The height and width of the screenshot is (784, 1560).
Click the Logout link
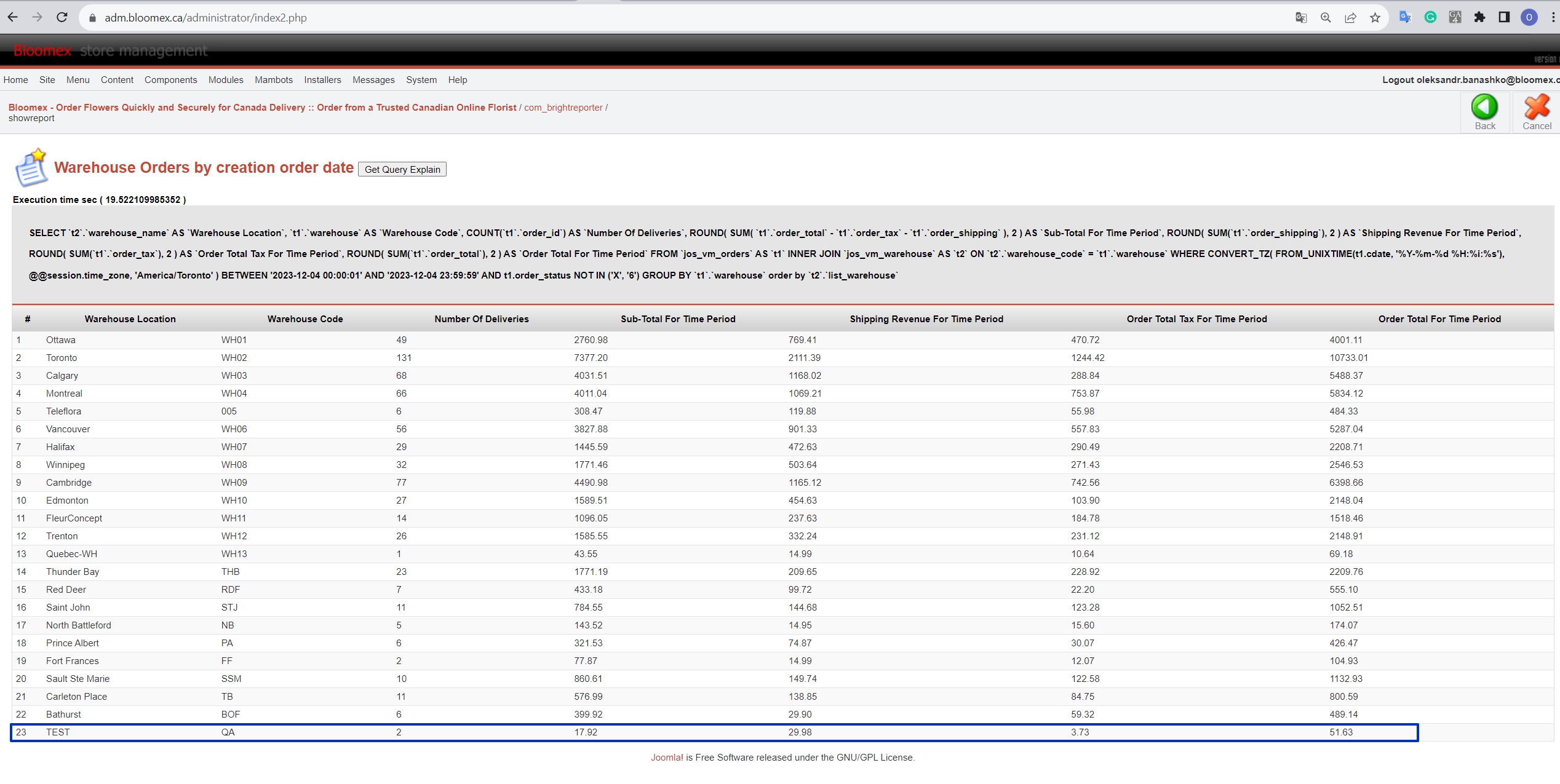click(x=1470, y=80)
